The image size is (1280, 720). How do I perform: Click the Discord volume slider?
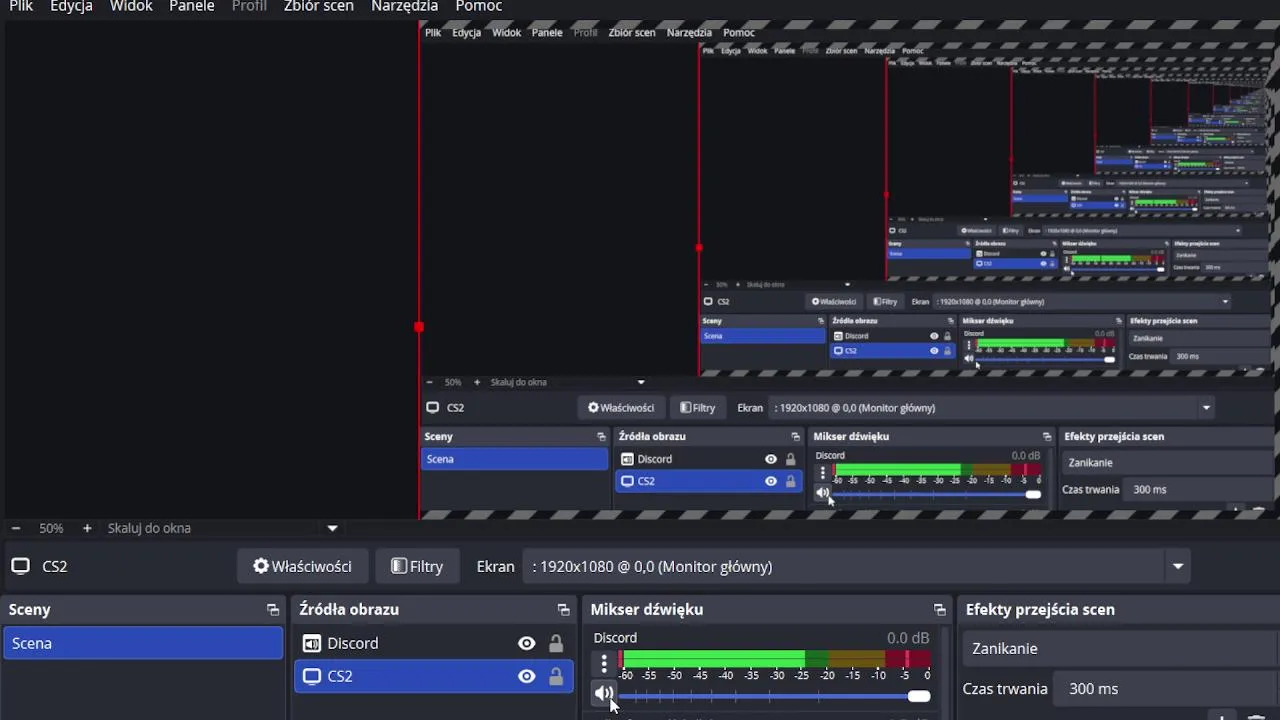pyautogui.click(x=776, y=696)
